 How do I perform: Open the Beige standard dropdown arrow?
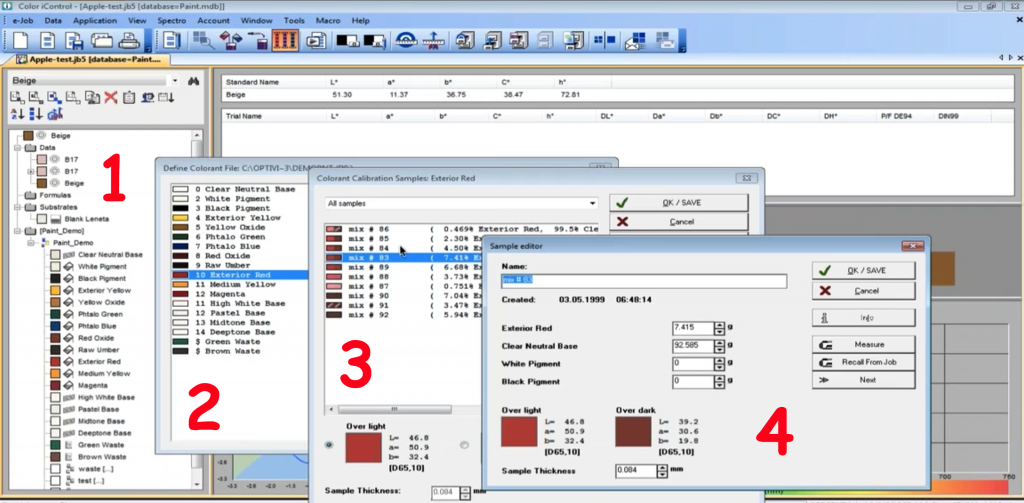(175, 80)
